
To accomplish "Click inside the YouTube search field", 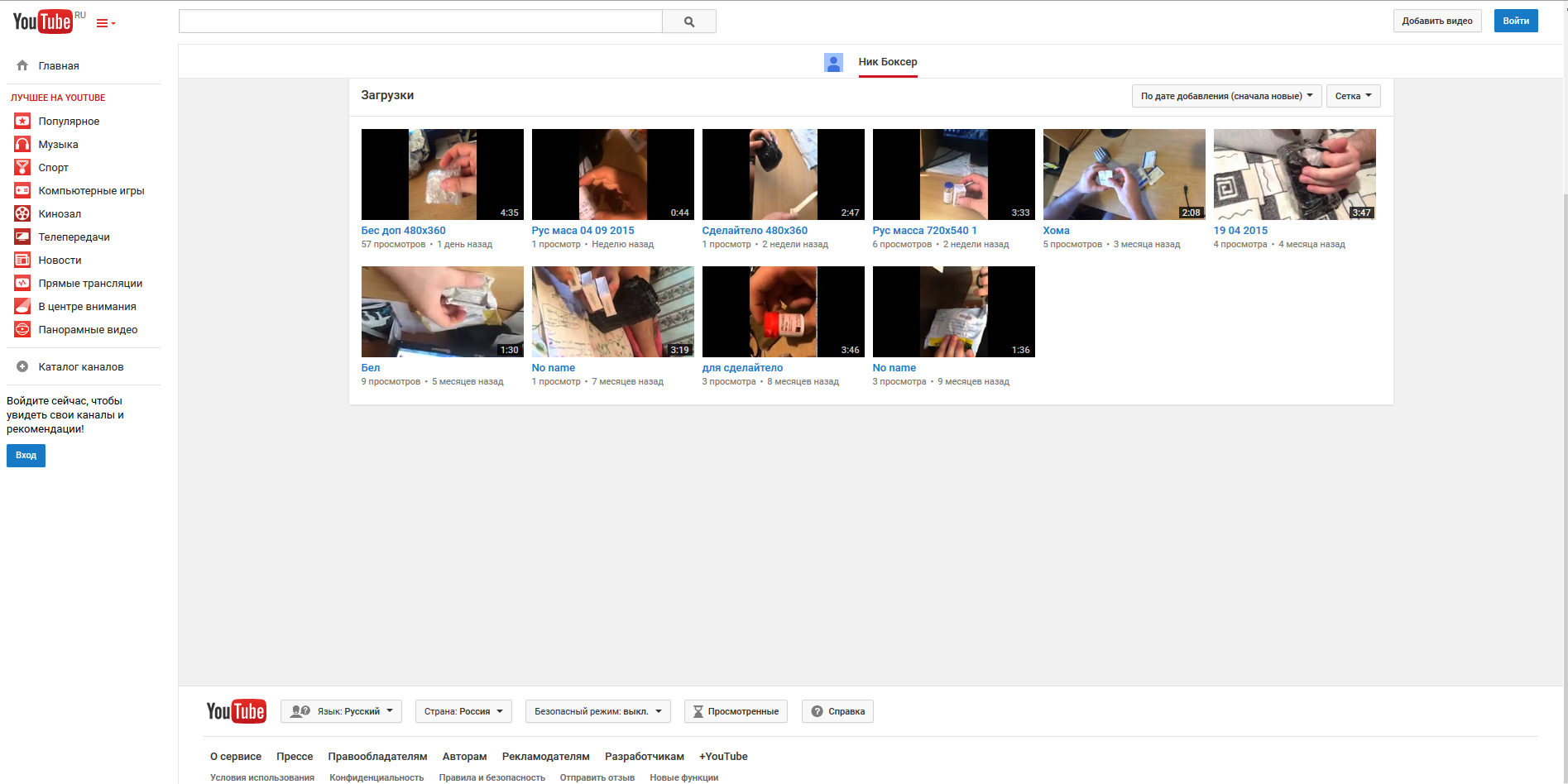I will coord(420,22).
